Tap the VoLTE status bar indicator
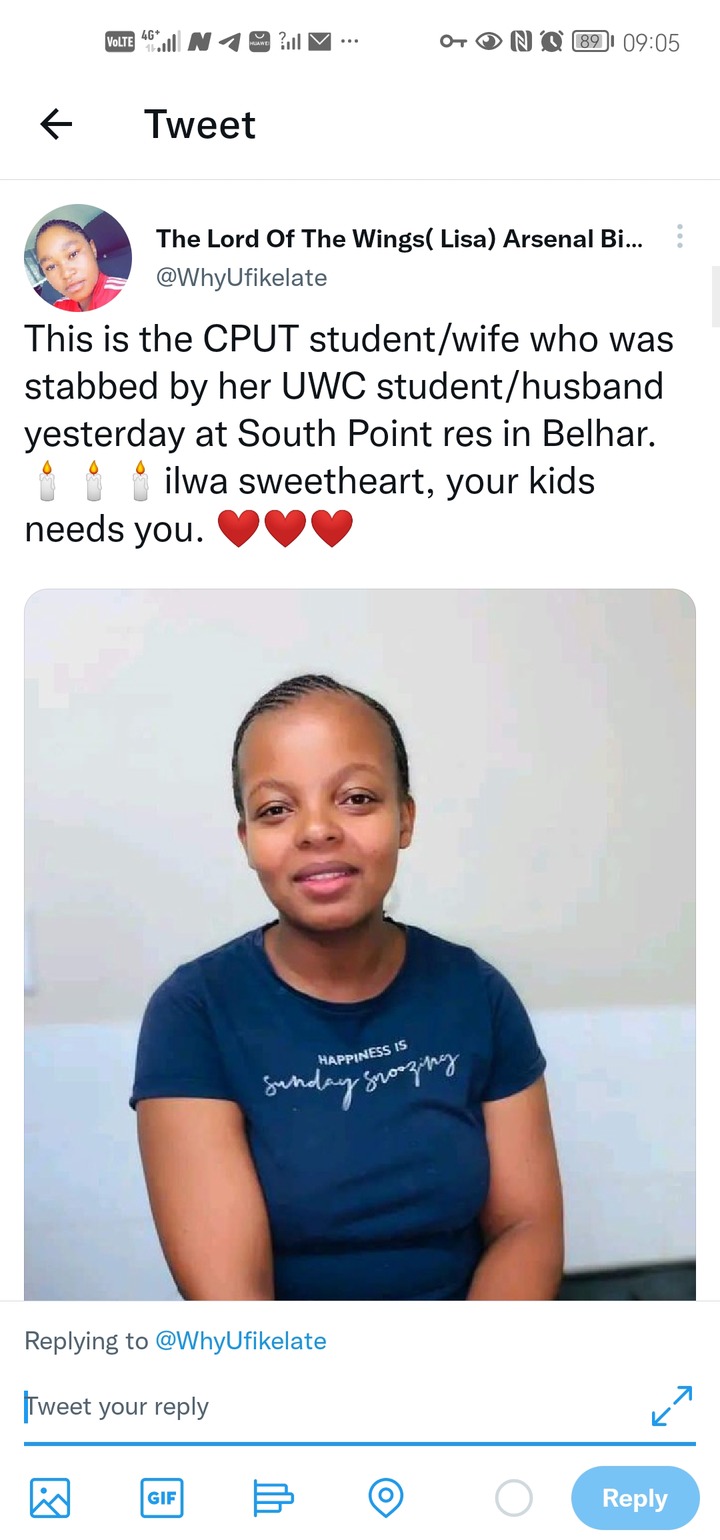This screenshot has height=1540, width=720. (x=119, y=41)
